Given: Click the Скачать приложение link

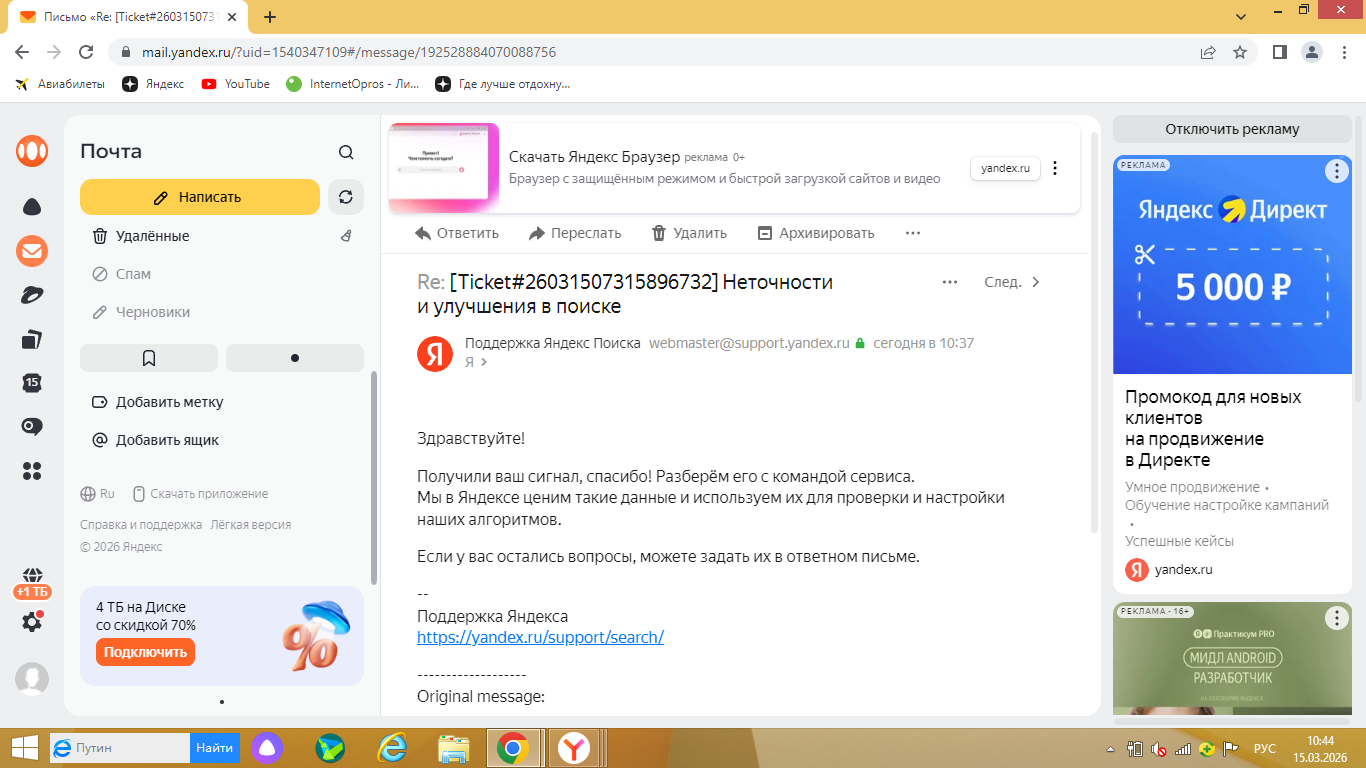Looking at the screenshot, I should [201, 494].
